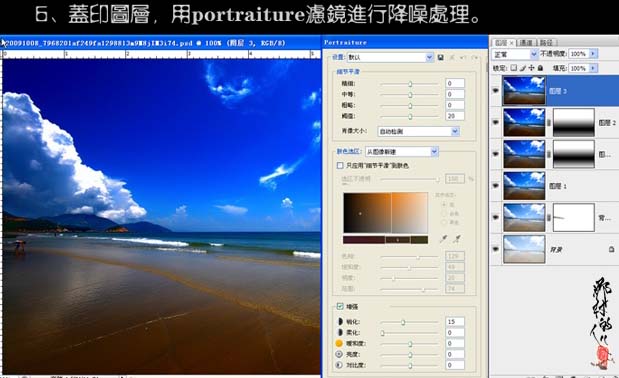Click the warmth slider handle
The image size is (619, 378).
(x=410, y=344)
